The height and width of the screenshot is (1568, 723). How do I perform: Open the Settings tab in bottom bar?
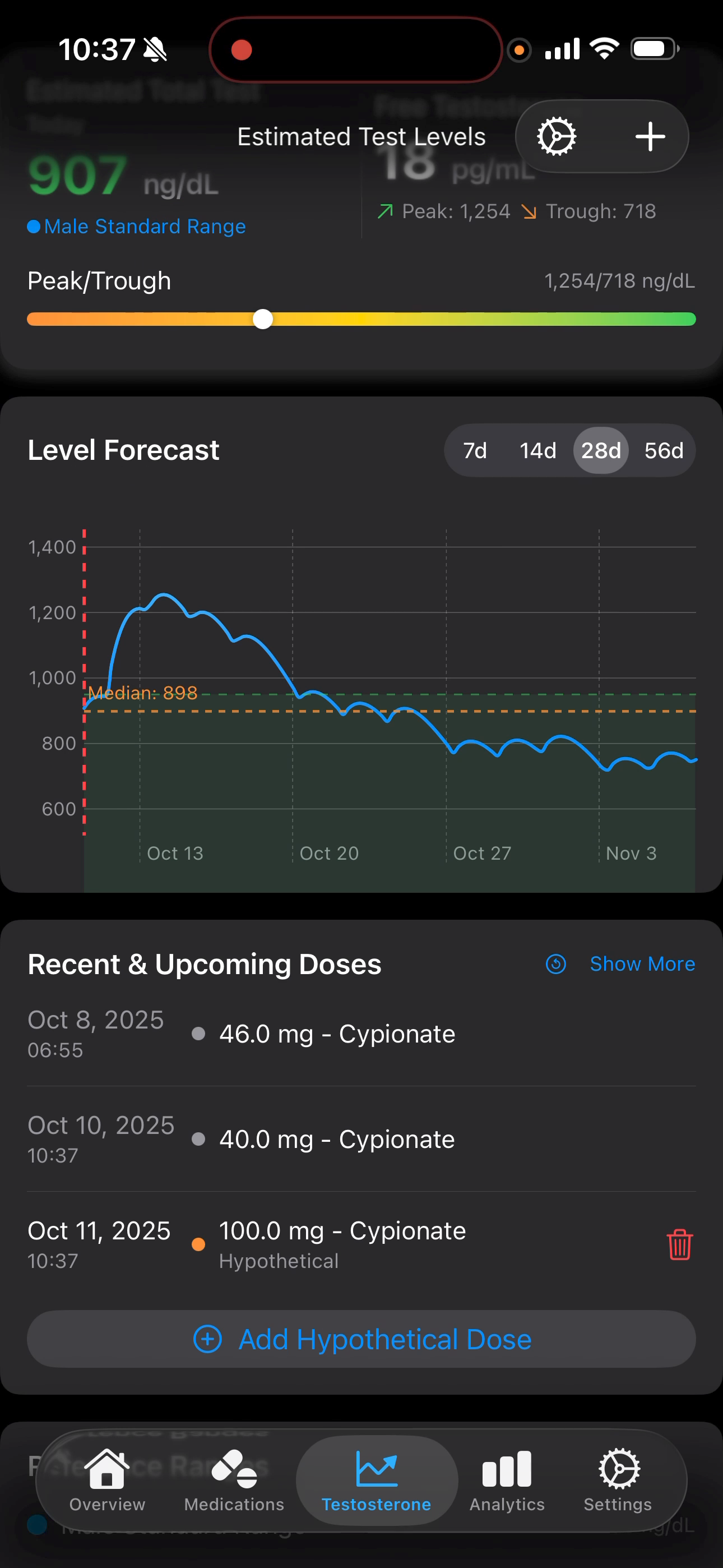point(618,1481)
